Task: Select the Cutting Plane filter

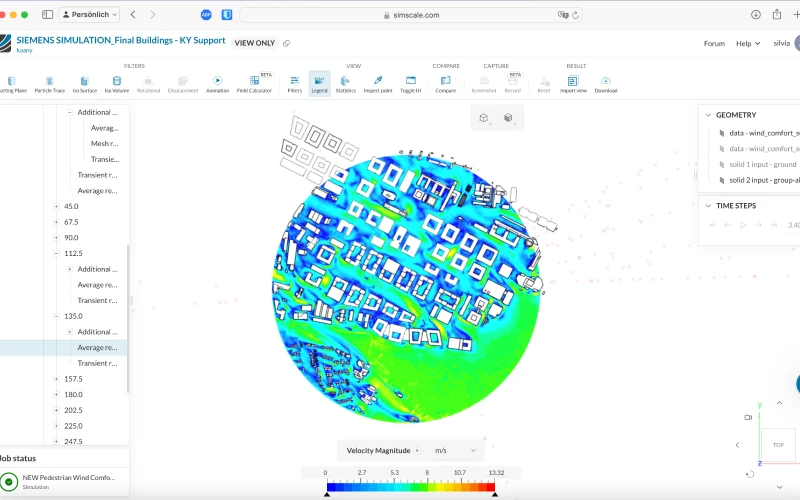Action: click(12, 84)
